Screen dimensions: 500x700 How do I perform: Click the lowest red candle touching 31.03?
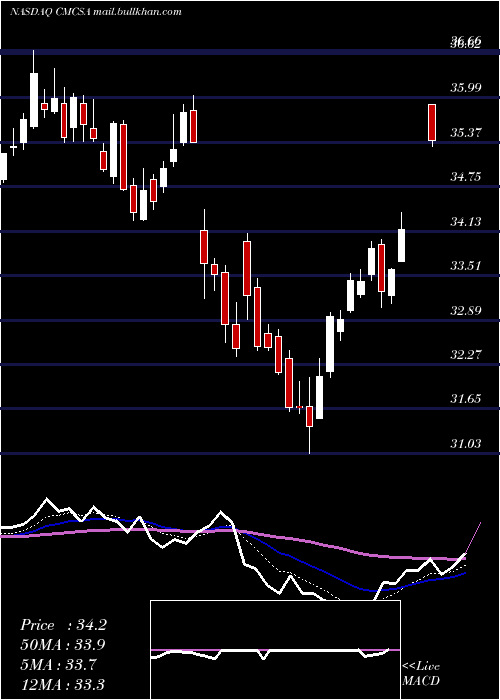[x=309, y=416]
